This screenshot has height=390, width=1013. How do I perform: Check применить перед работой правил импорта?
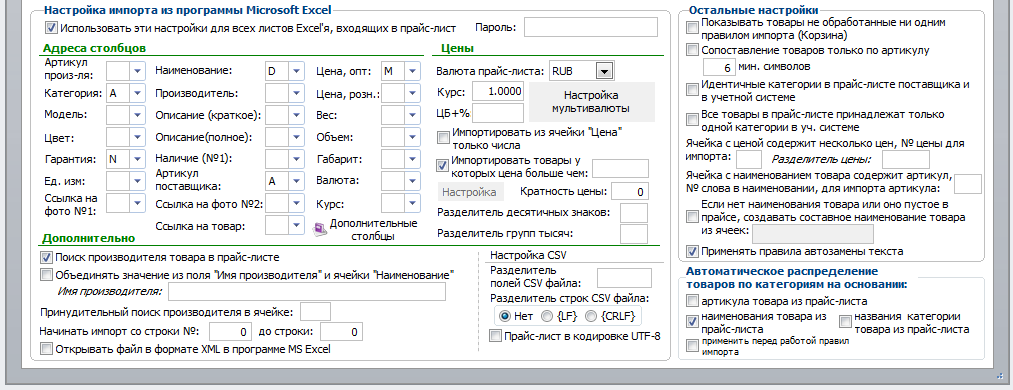[x=693, y=346]
